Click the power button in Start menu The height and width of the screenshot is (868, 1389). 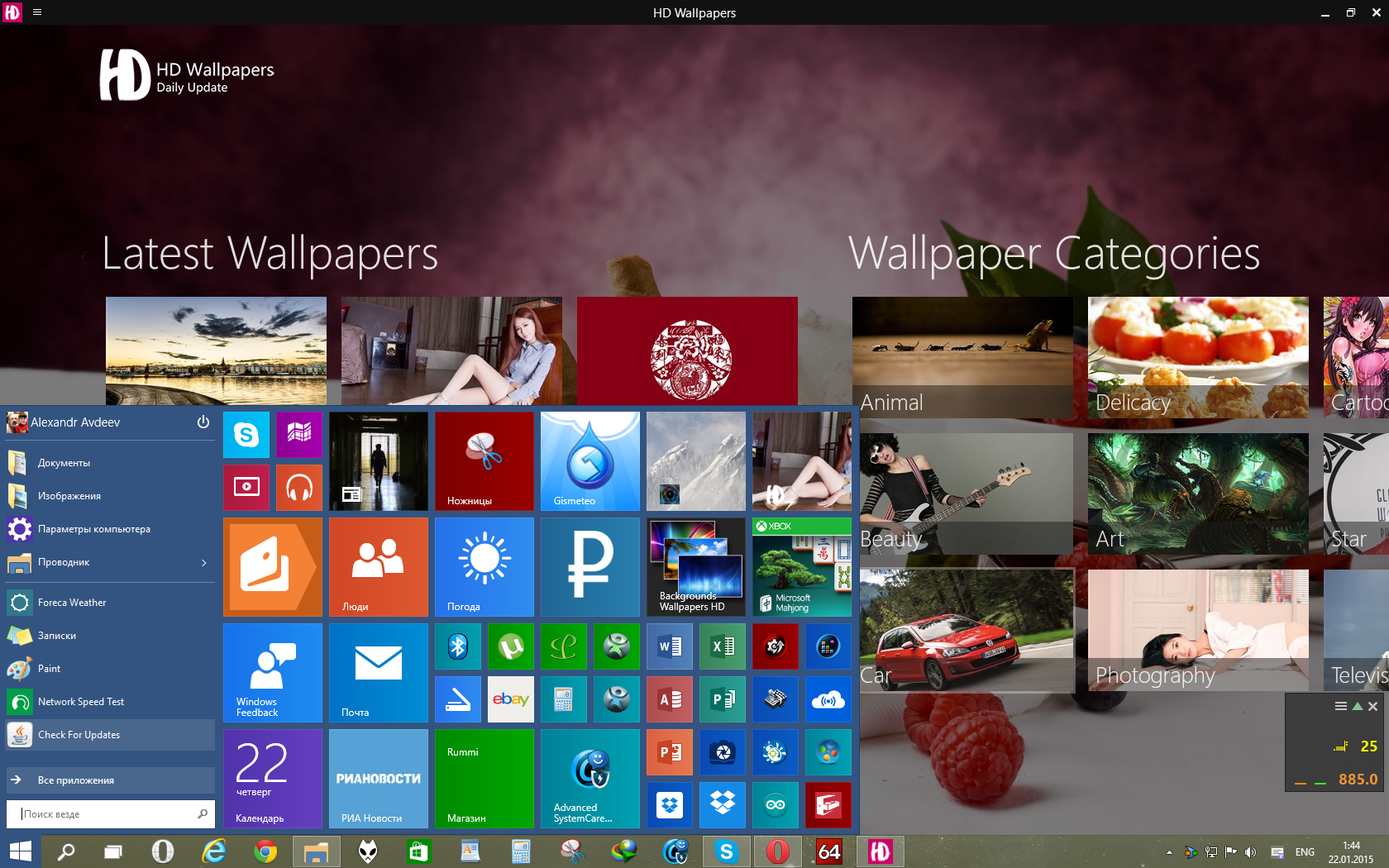(203, 422)
